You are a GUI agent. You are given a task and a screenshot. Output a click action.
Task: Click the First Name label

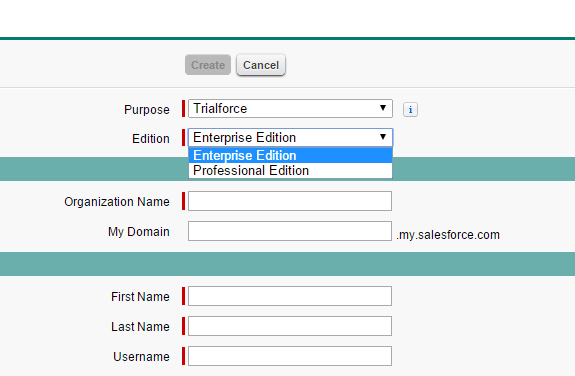click(x=140, y=297)
